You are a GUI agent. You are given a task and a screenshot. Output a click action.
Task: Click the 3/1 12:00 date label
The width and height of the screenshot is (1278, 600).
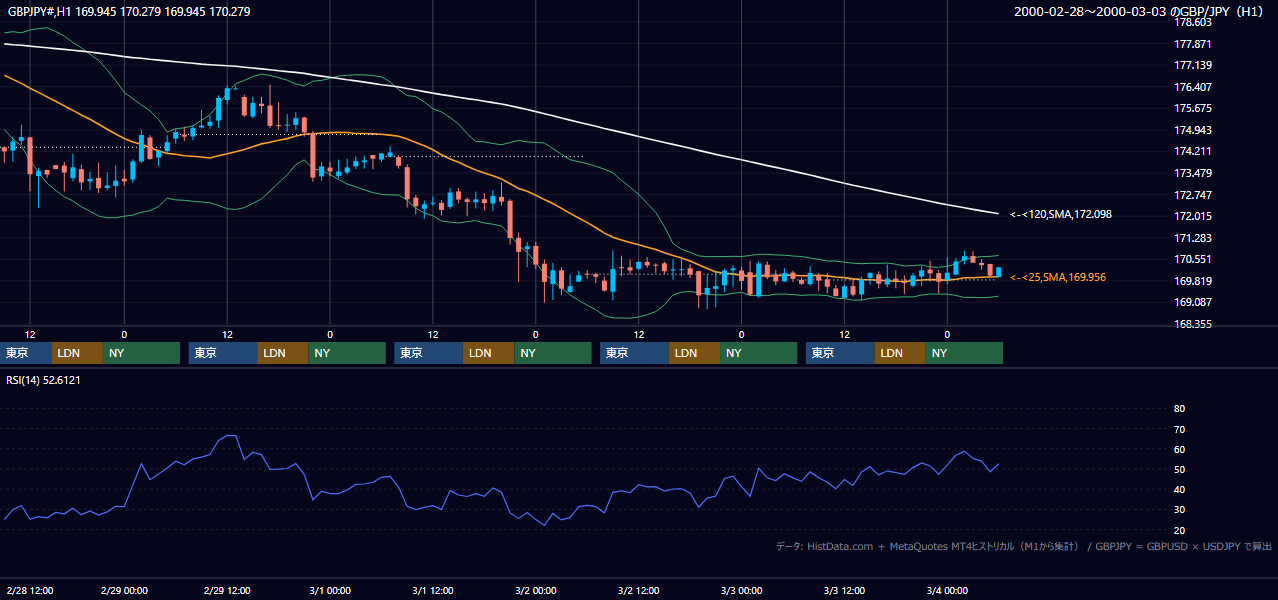[432, 590]
